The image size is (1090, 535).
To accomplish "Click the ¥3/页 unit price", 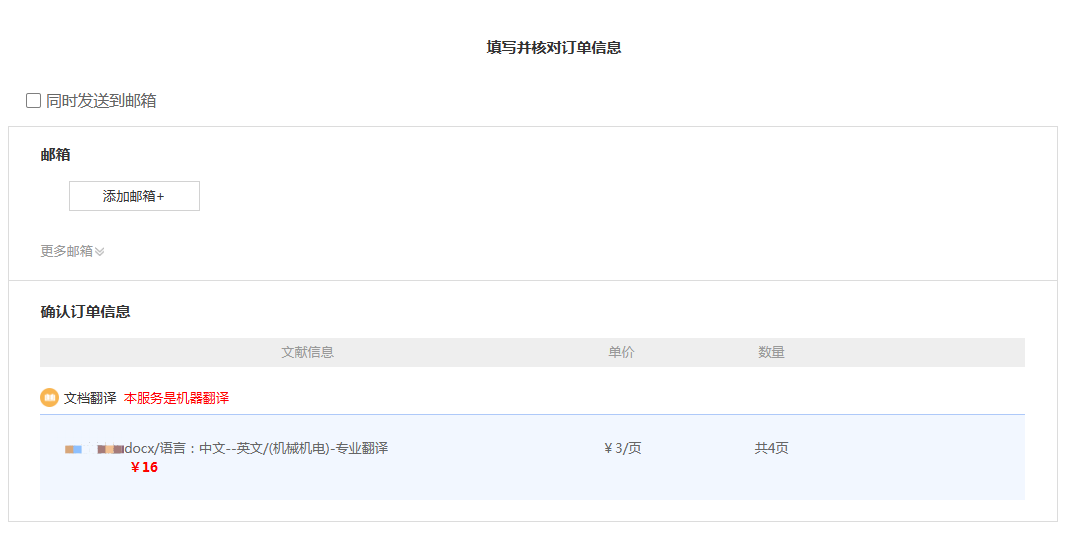I will pyautogui.click(x=623, y=448).
